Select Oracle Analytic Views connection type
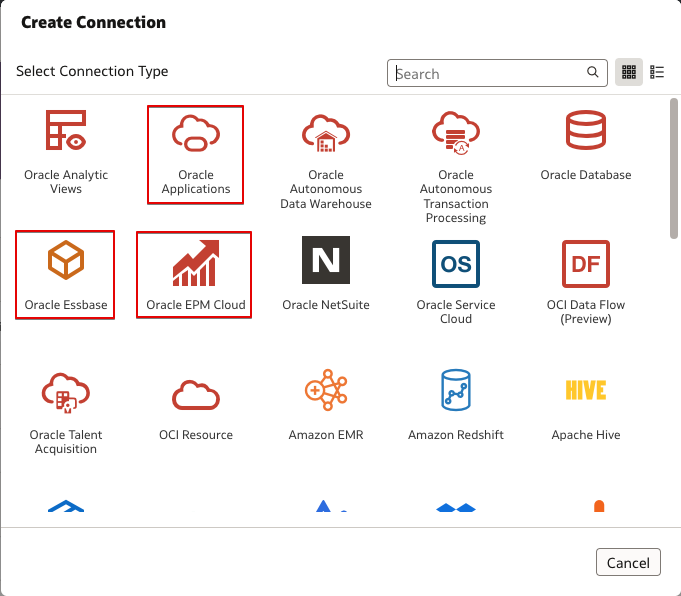681x596 pixels. pyautogui.click(x=66, y=150)
